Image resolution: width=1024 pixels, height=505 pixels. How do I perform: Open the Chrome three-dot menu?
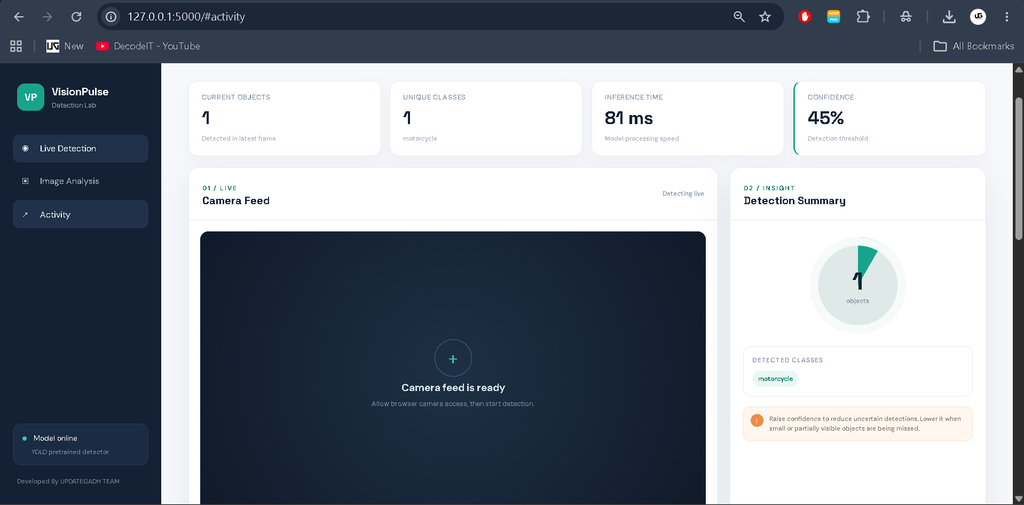(x=1006, y=17)
